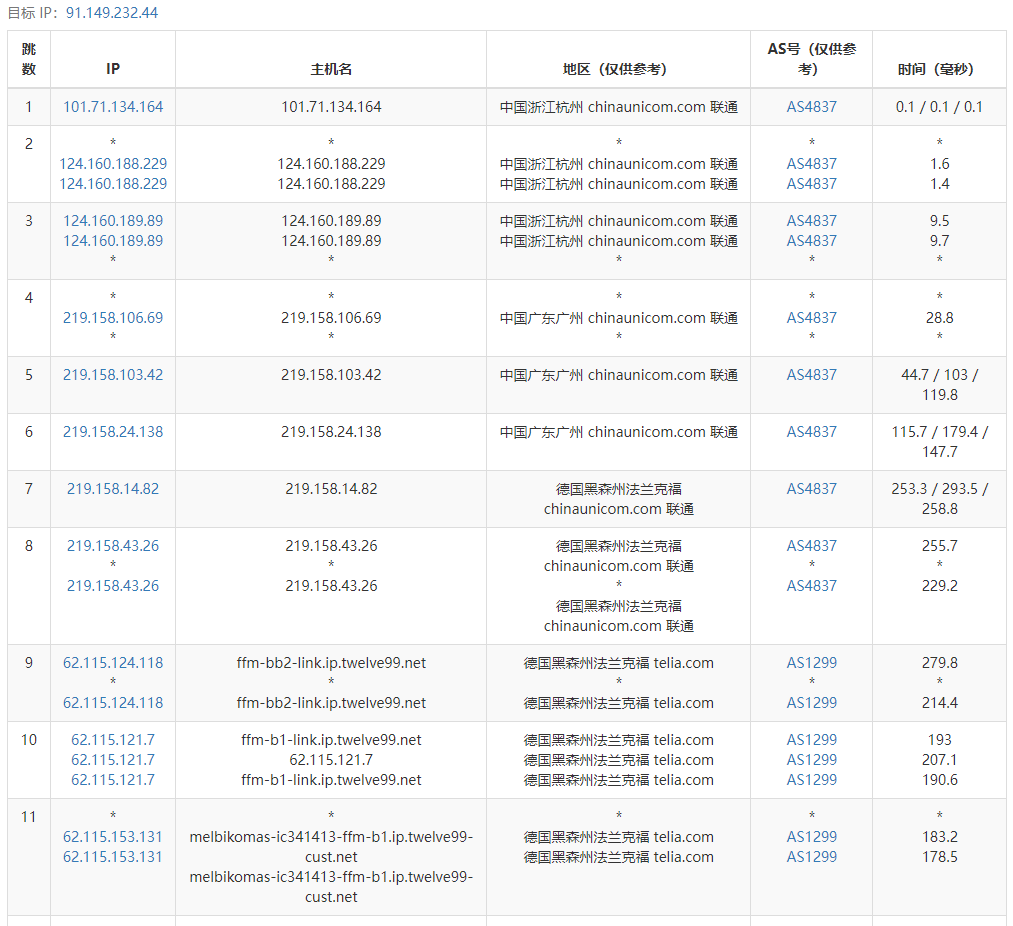
Task: Select the time value 28.8 in hop 4
Action: [939, 317]
